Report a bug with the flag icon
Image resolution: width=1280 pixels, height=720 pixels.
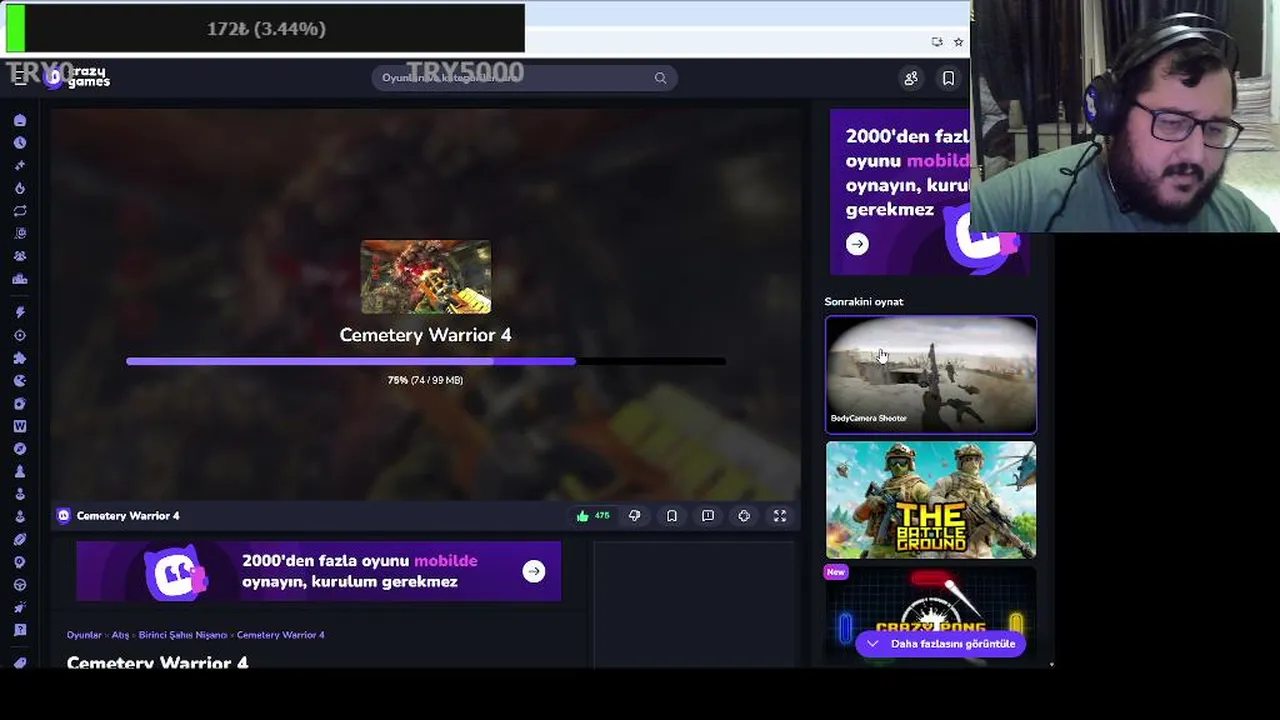point(708,516)
